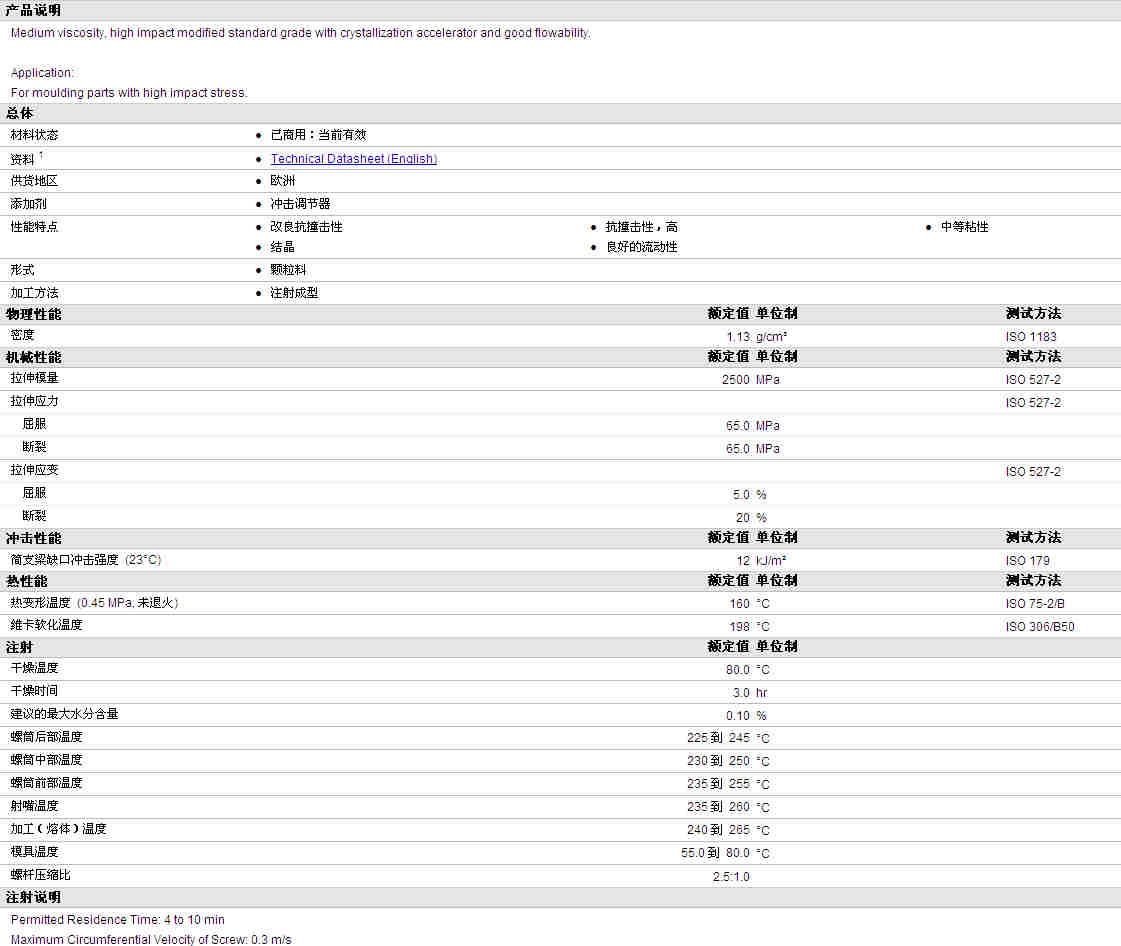The width and height of the screenshot is (1121, 946).
Task: Click the 注射成型 processing method item
Action: pos(294,293)
